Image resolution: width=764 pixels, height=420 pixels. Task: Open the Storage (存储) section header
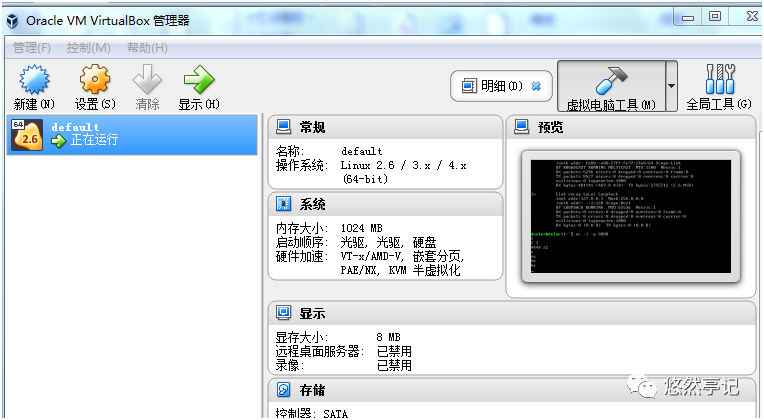click(512, 390)
